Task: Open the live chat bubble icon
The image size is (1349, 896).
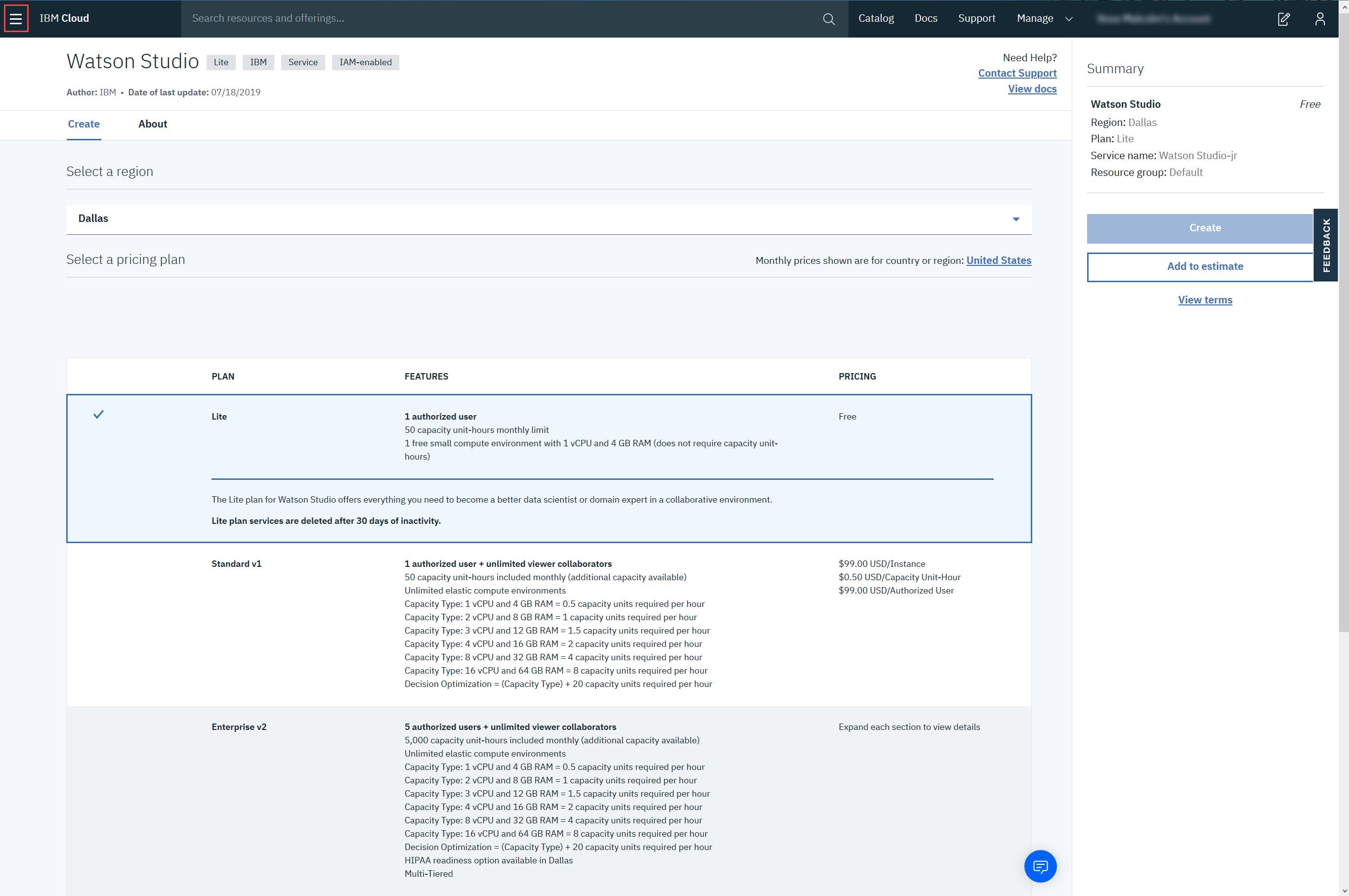Action: (x=1040, y=866)
